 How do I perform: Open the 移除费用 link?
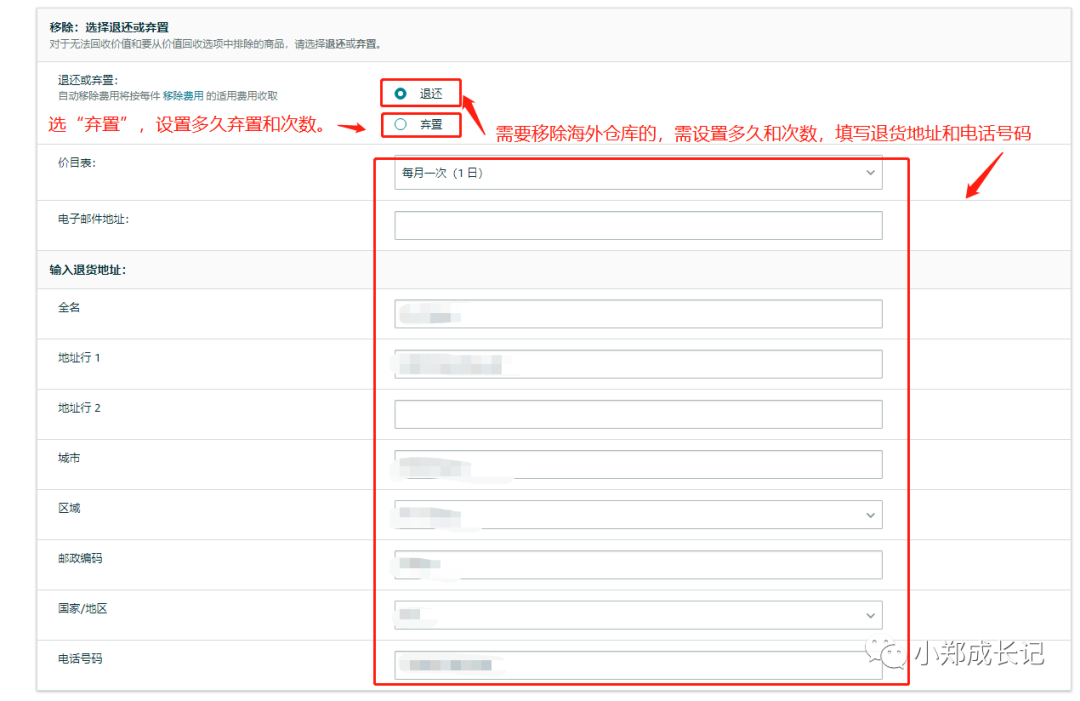click(183, 96)
